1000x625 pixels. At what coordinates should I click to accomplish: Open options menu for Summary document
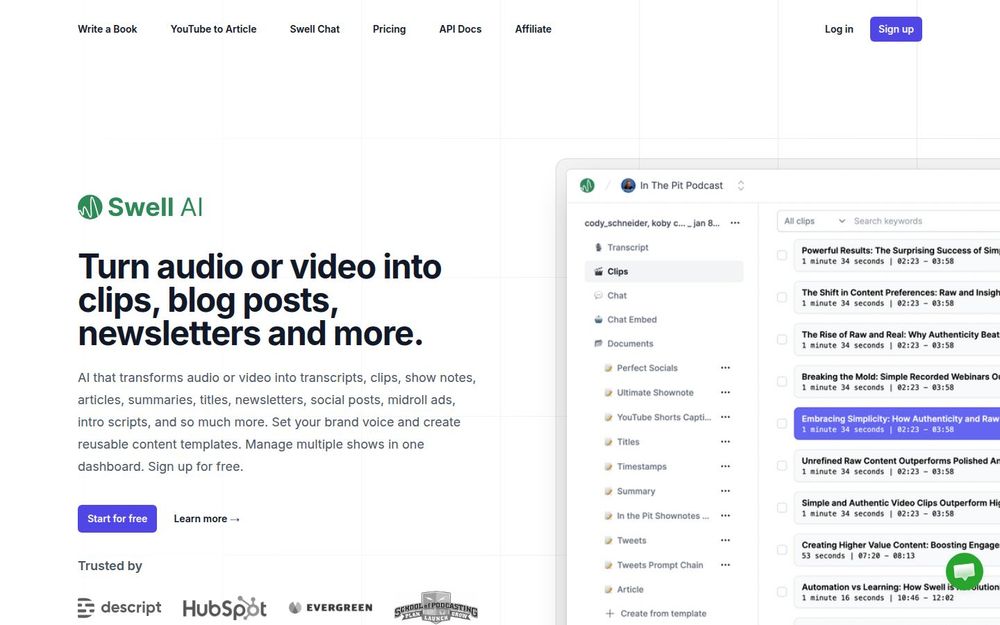pos(725,491)
